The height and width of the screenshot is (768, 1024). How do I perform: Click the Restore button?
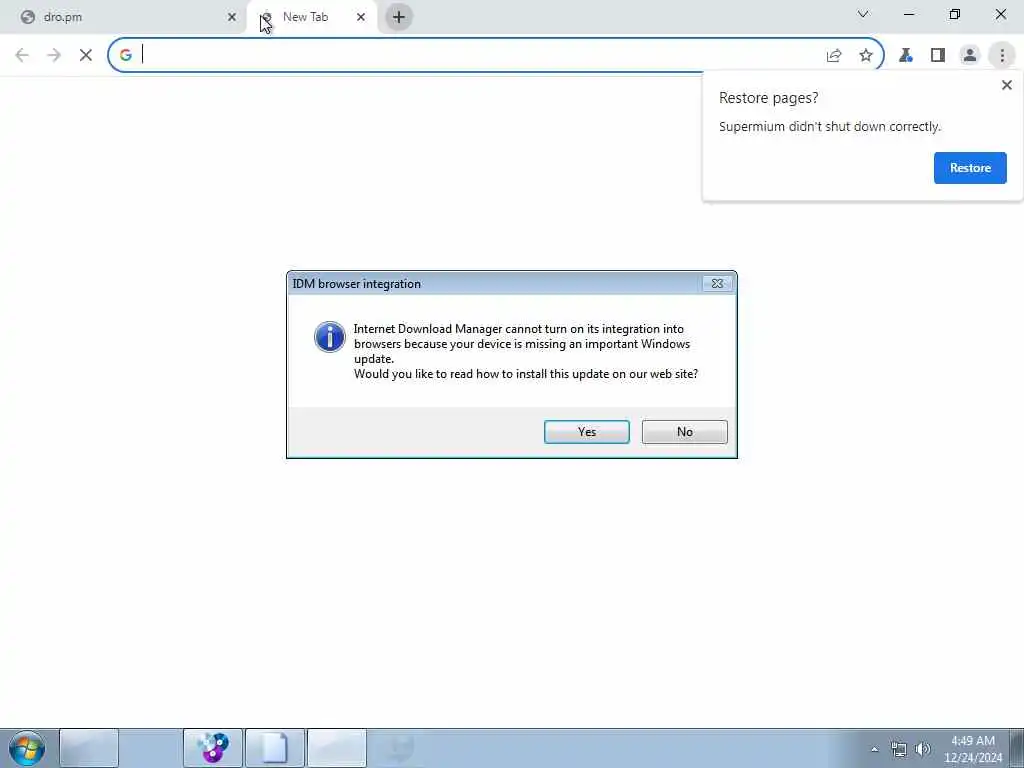[x=970, y=168]
